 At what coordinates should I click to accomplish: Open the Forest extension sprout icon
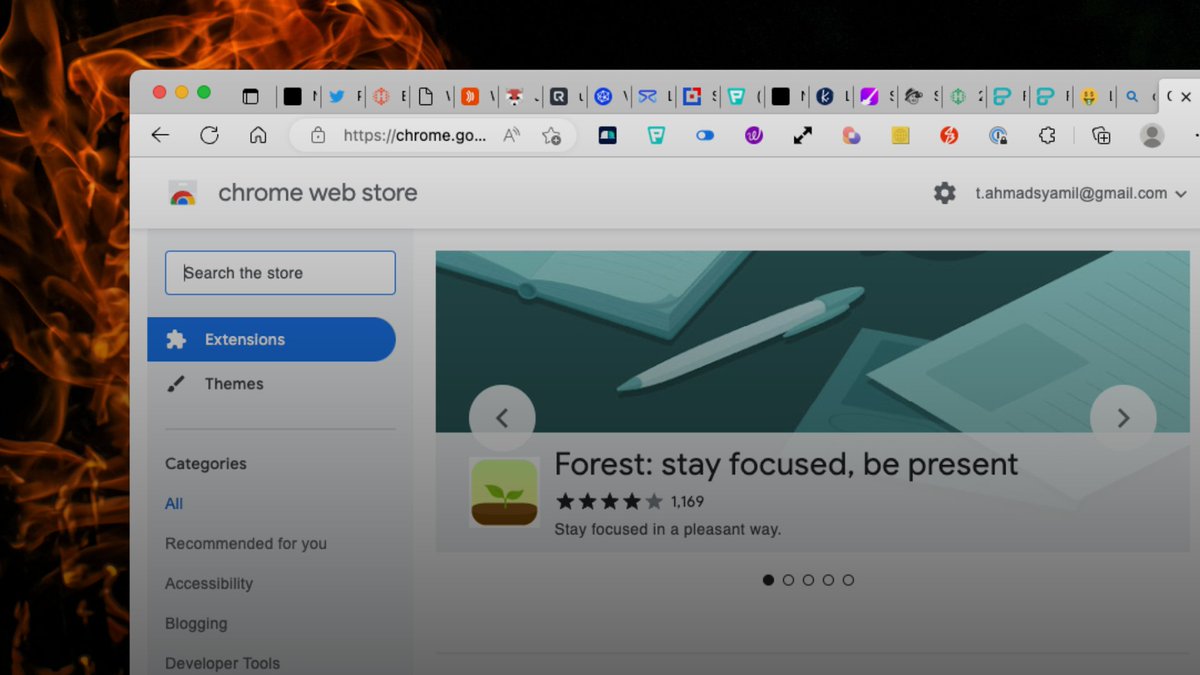[504, 492]
